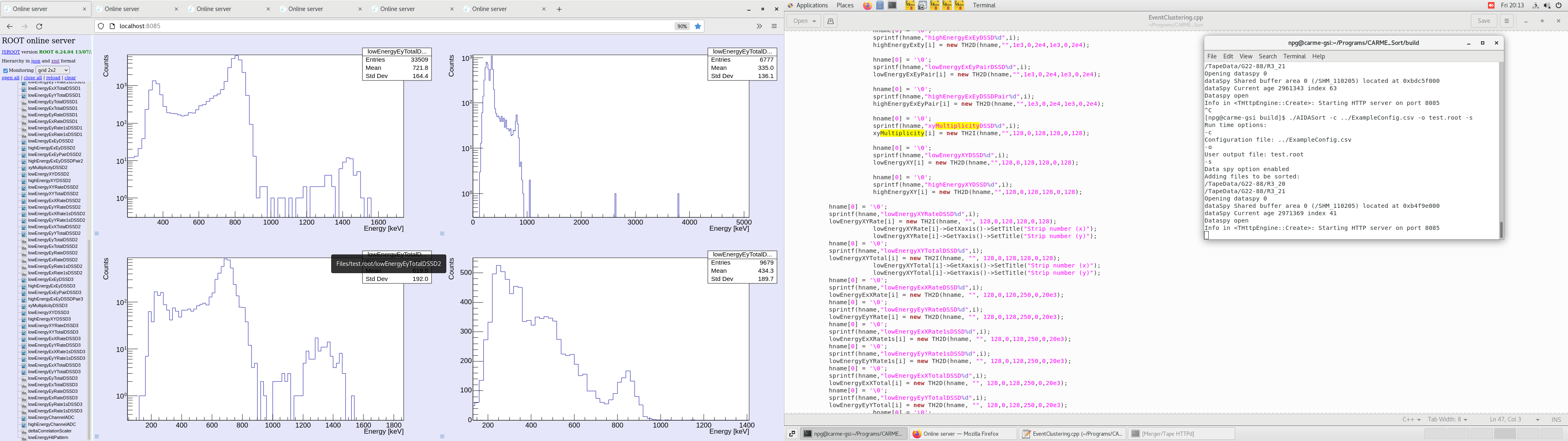Click the 'close all' link

[x=32, y=78]
